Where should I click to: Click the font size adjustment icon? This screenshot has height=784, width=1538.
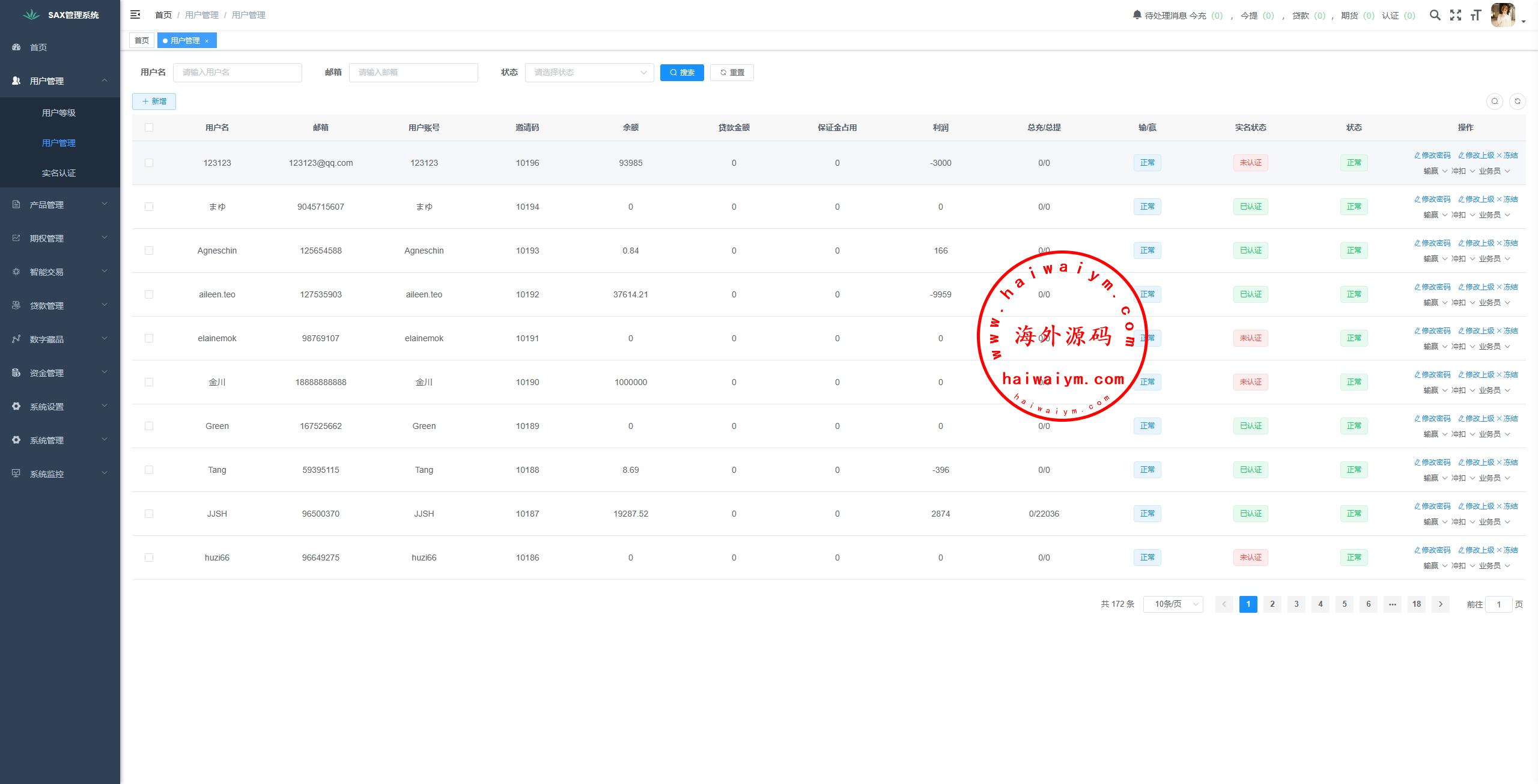tap(1476, 15)
